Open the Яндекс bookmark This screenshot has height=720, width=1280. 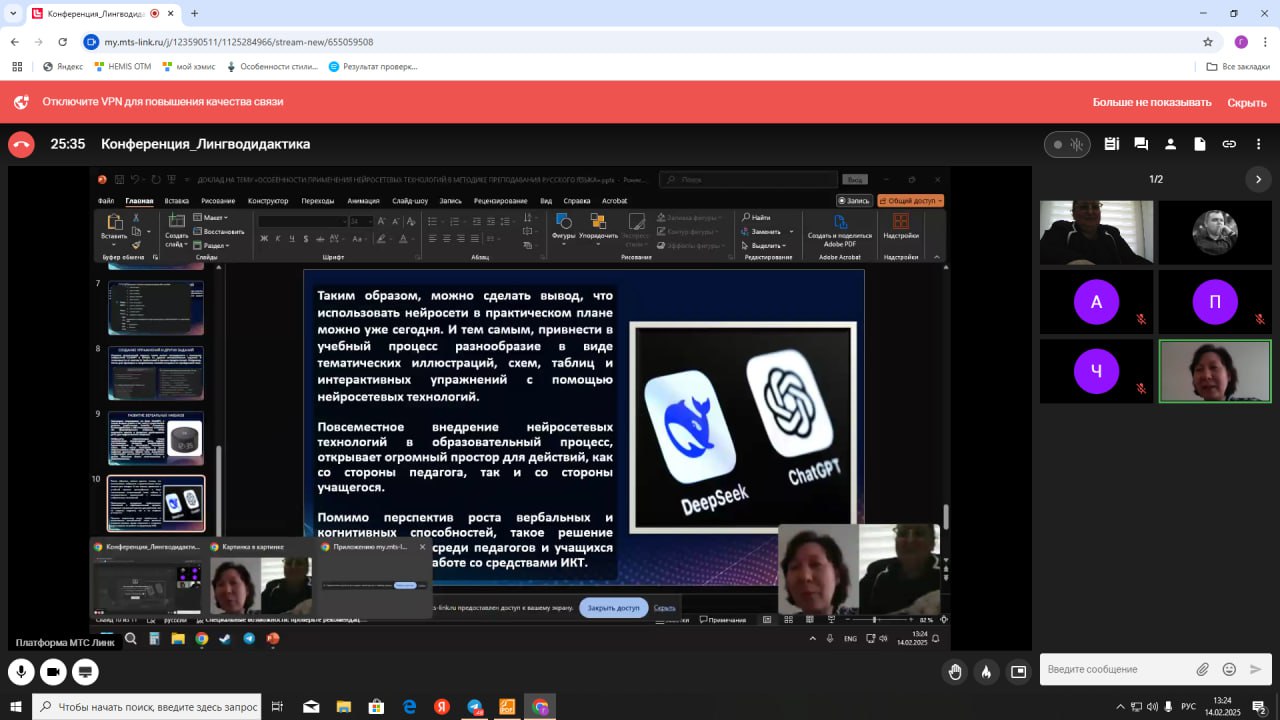[x=63, y=66]
